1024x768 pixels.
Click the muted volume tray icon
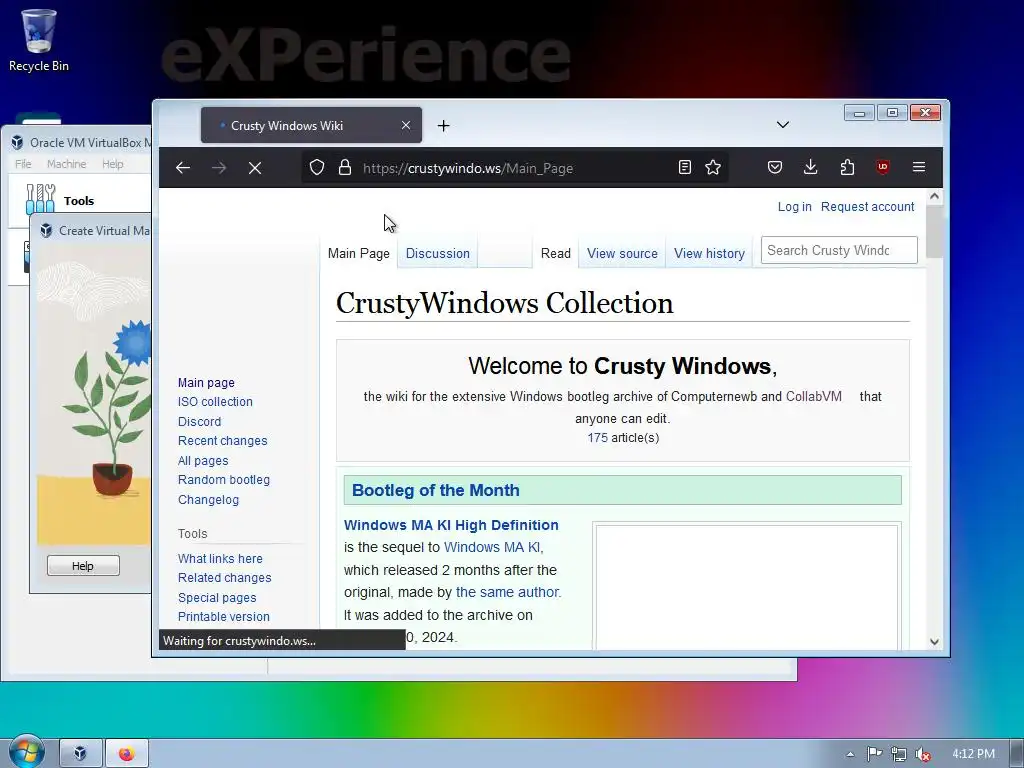click(x=923, y=754)
